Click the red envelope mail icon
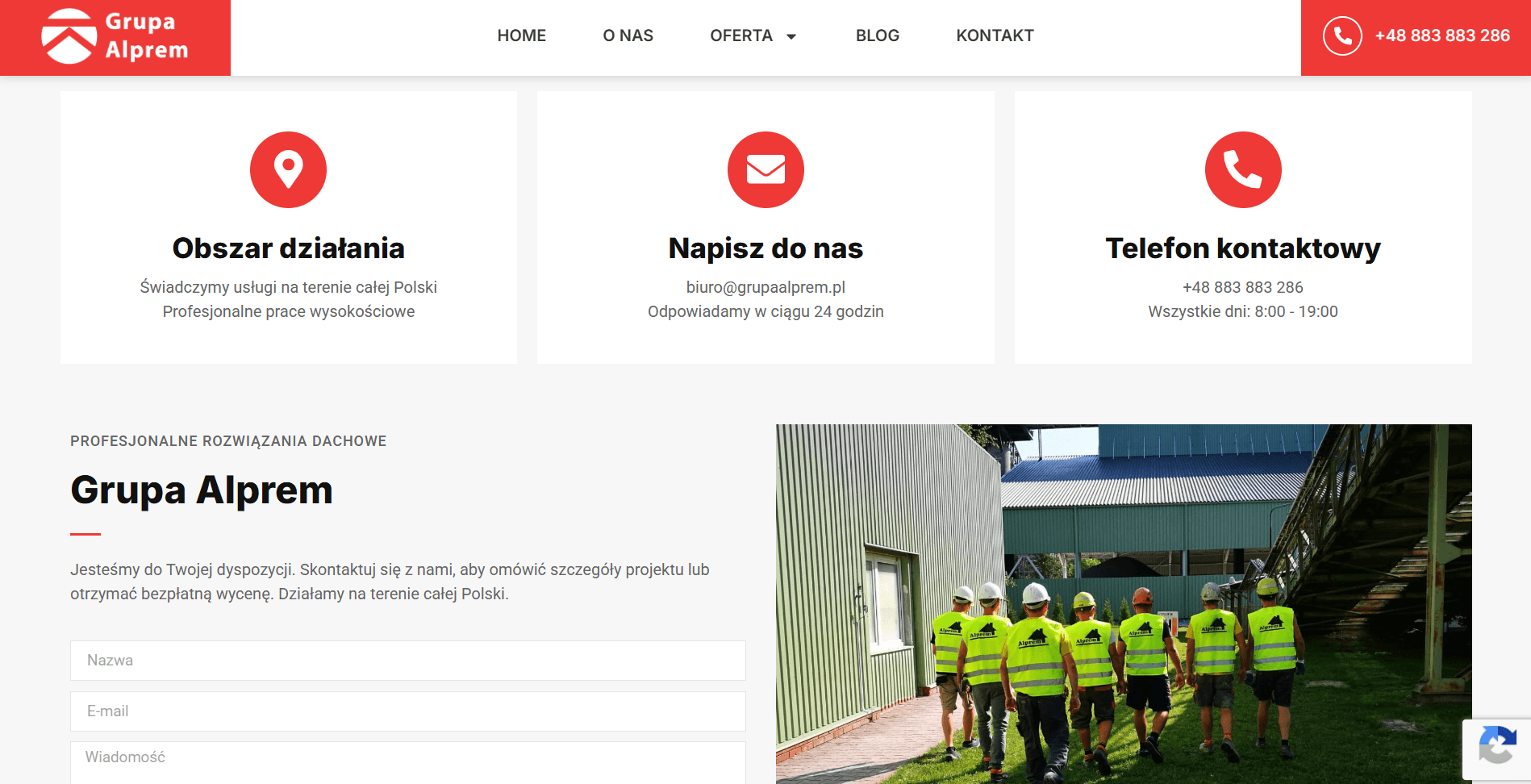This screenshot has height=784, width=1531. coord(765,169)
